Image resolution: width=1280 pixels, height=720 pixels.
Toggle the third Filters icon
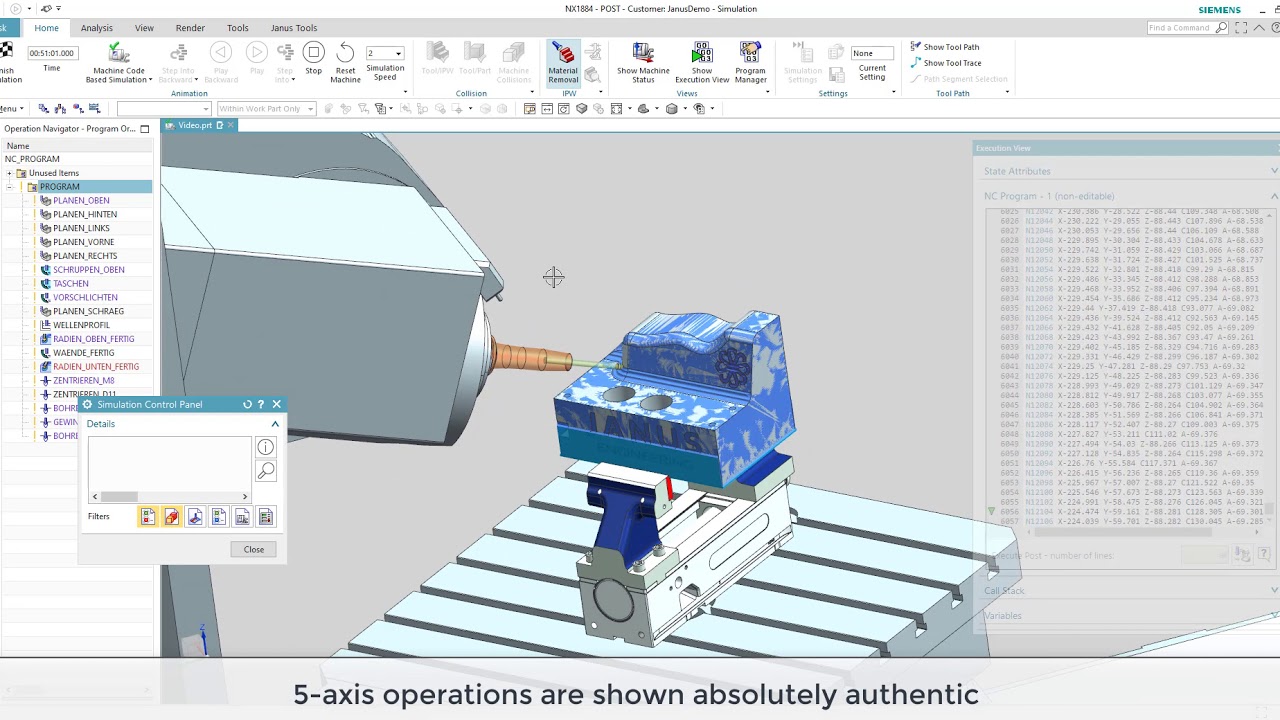[195, 517]
